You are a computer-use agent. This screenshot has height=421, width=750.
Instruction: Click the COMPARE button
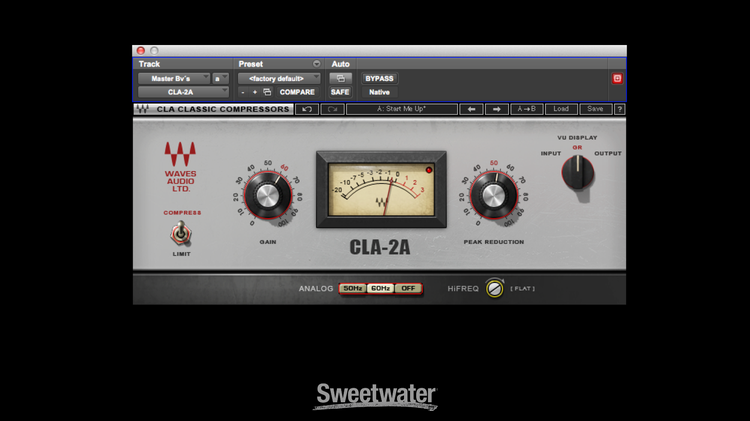point(296,92)
